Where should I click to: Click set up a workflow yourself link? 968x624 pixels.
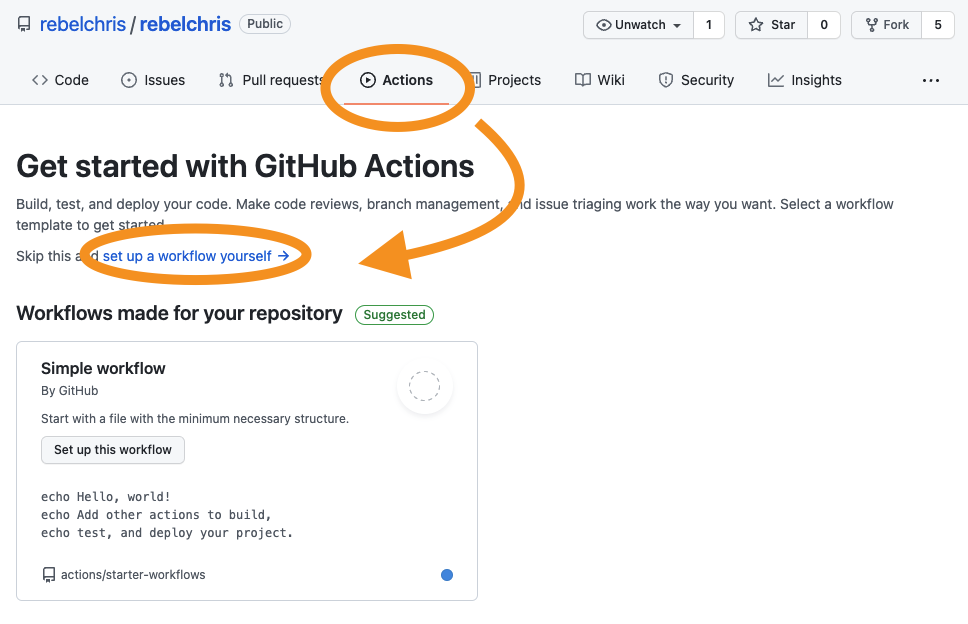point(196,256)
